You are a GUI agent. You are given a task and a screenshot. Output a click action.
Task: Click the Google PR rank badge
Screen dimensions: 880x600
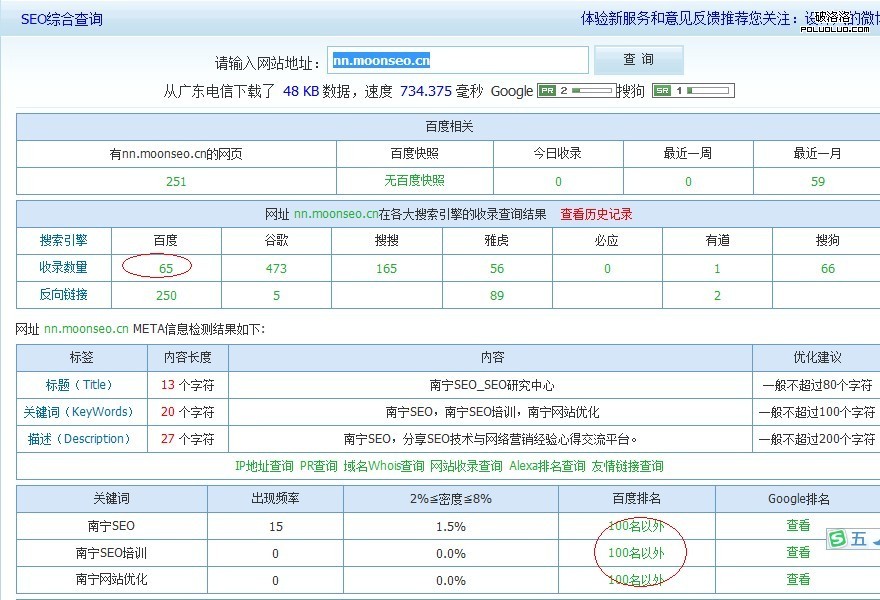[x=576, y=91]
